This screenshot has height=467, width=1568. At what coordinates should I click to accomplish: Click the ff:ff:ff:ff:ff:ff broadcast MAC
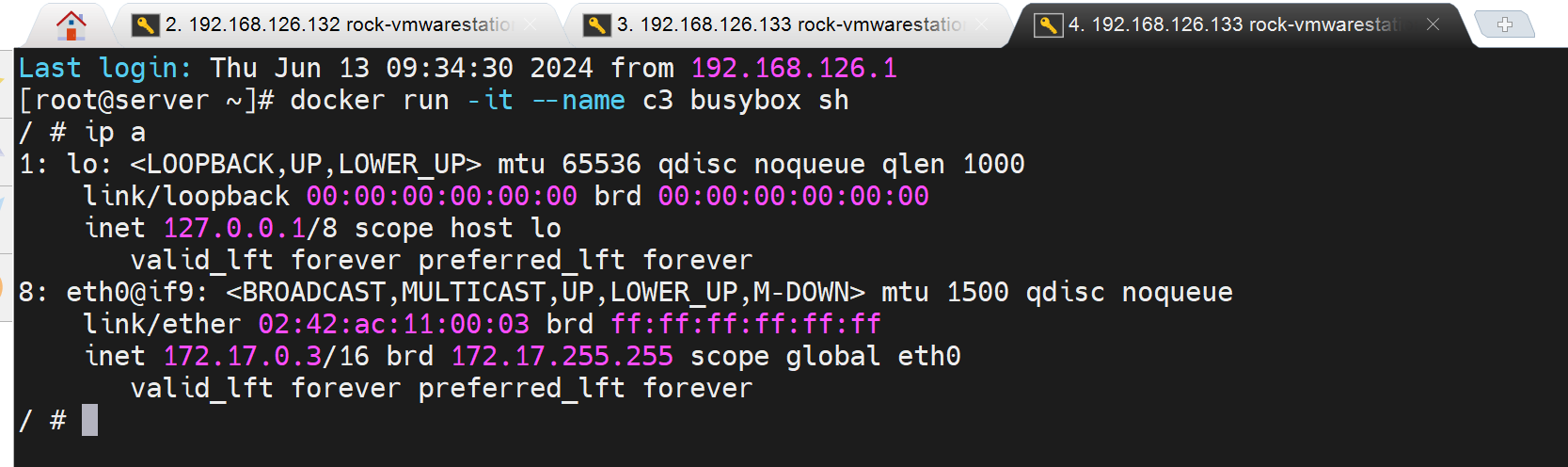[x=746, y=324]
